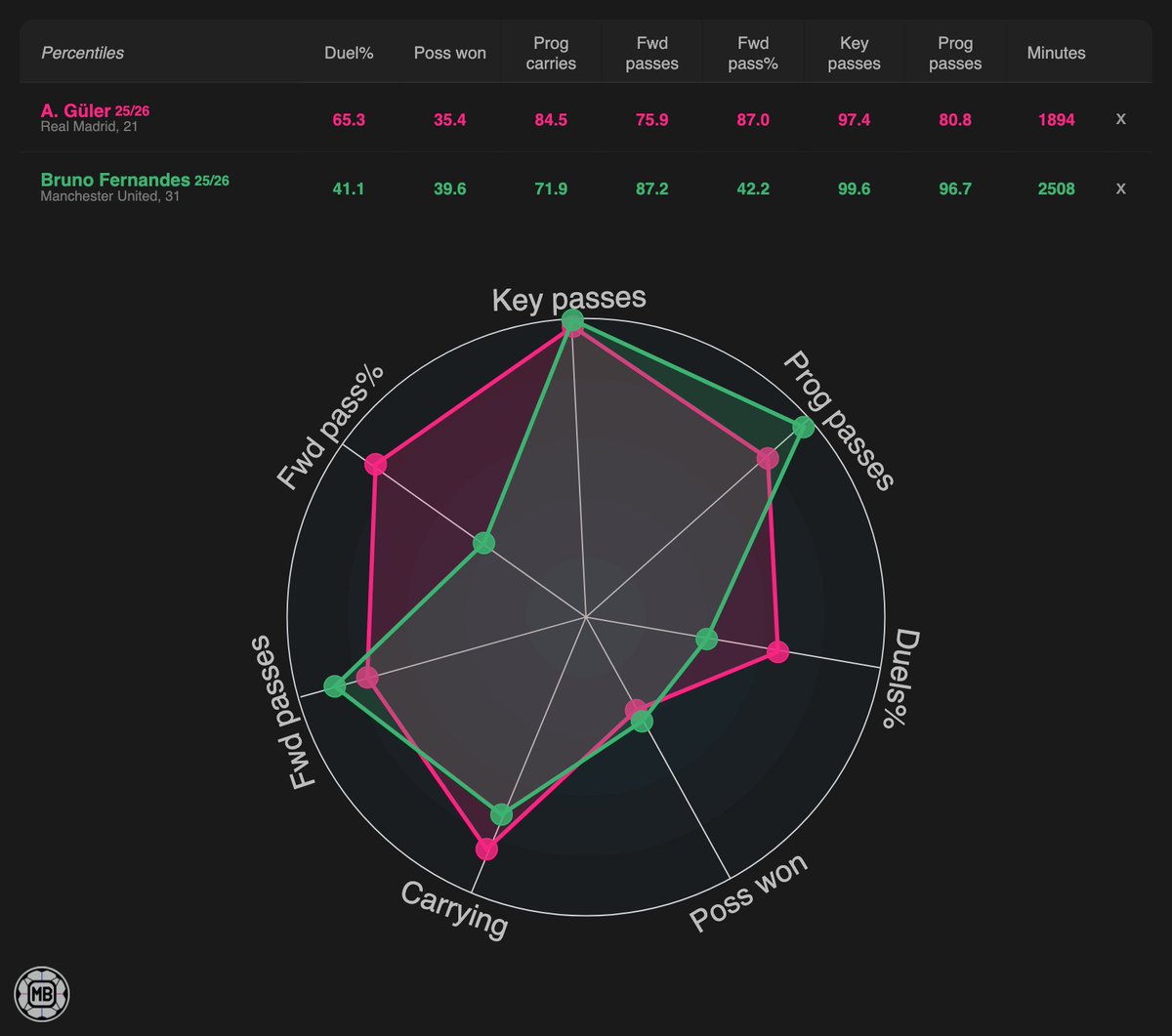Click pink Poss won radar point

(636, 709)
